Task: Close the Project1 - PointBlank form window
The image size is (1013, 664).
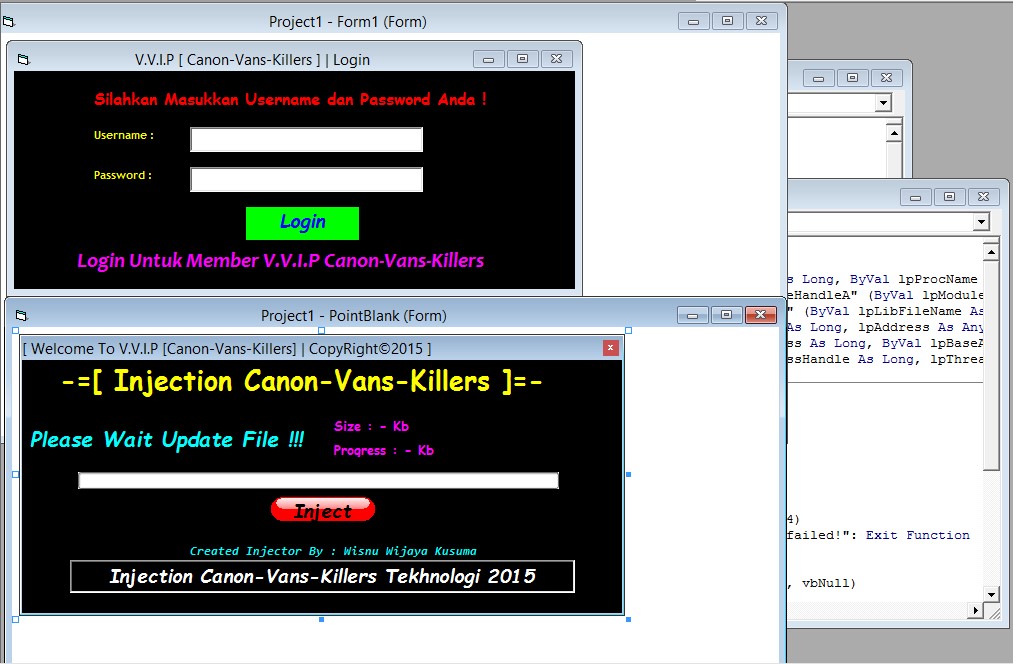Action: 760,315
